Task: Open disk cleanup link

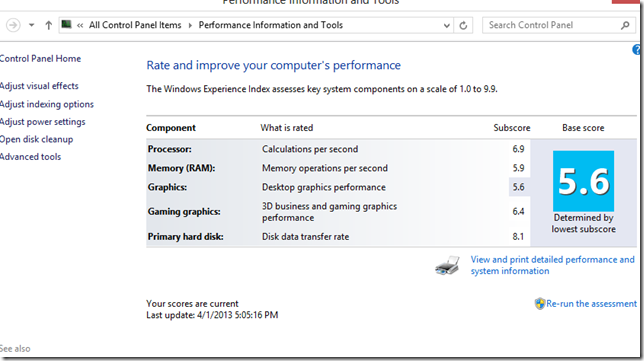Action: (37, 140)
